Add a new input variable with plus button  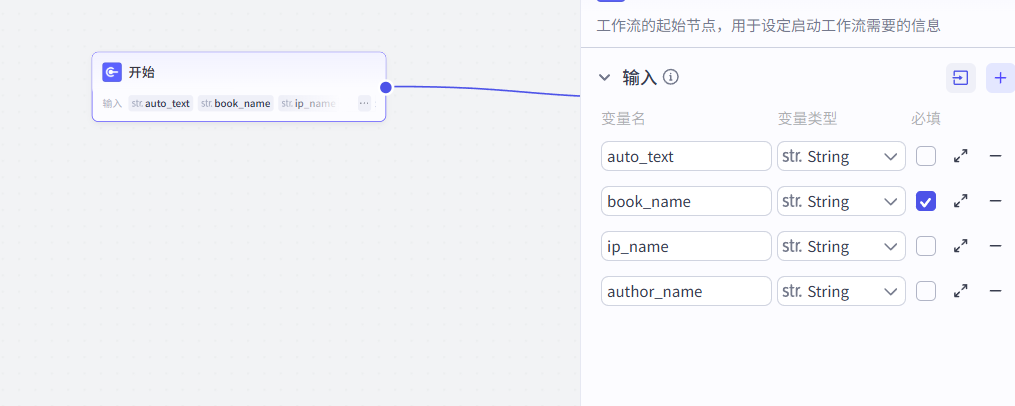(x=1000, y=77)
